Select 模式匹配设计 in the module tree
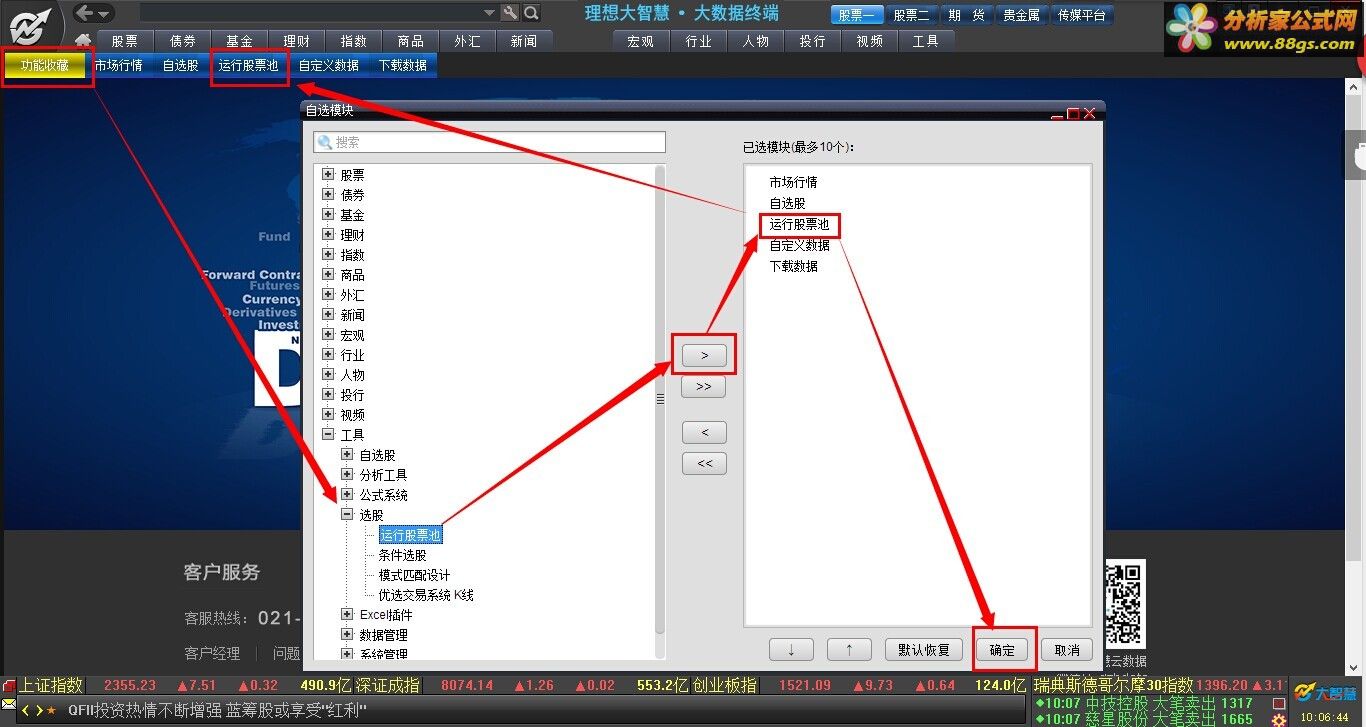 tap(414, 575)
